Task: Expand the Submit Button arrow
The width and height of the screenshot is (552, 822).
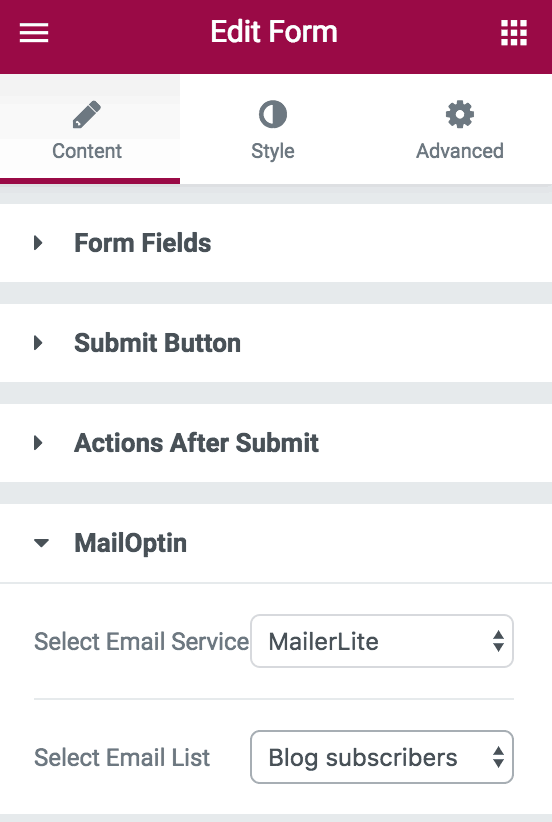Action: (x=38, y=343)
